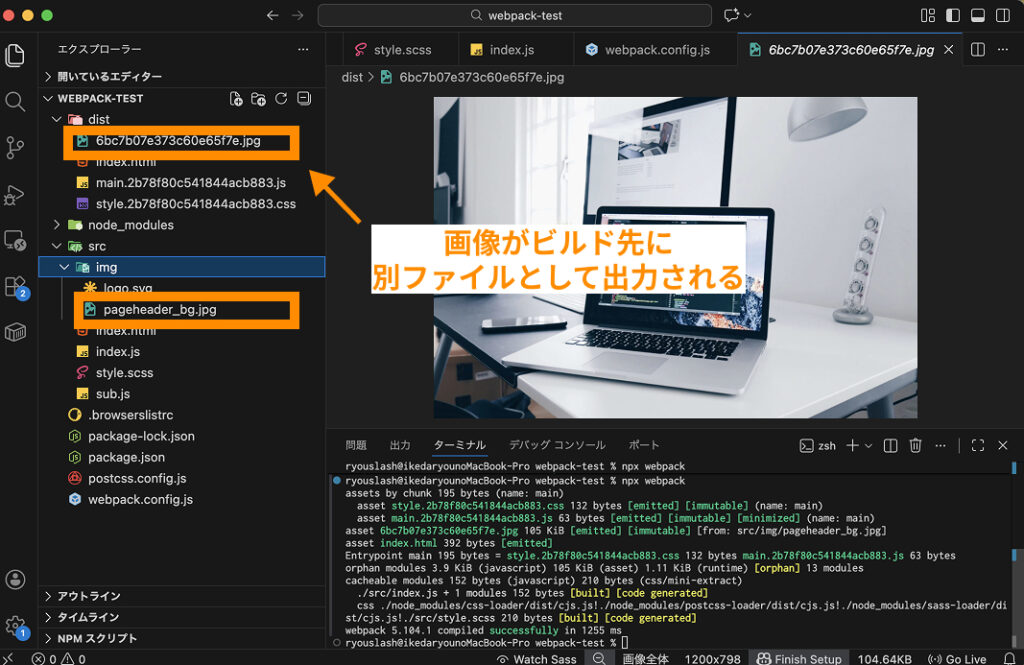Expand the アウトライン section

tap(88, 596)
